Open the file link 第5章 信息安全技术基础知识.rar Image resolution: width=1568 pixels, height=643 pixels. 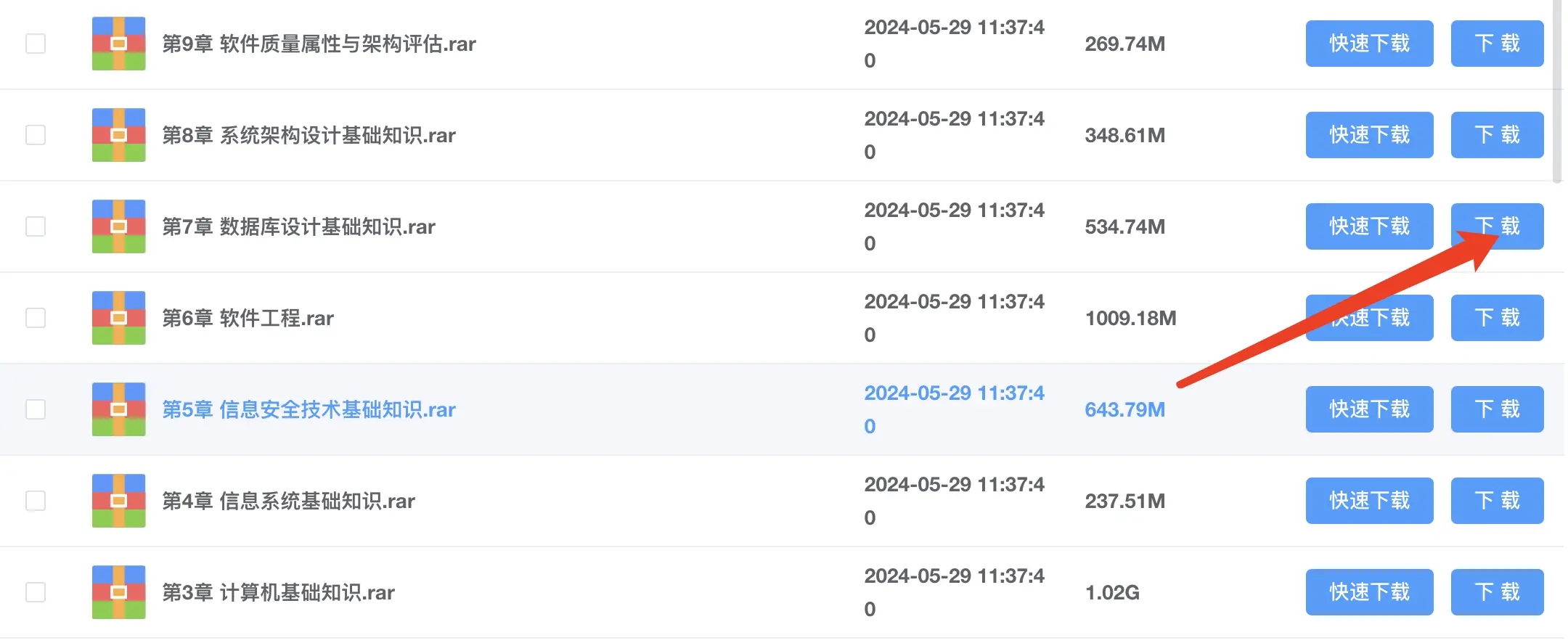(x=309, y=409)
